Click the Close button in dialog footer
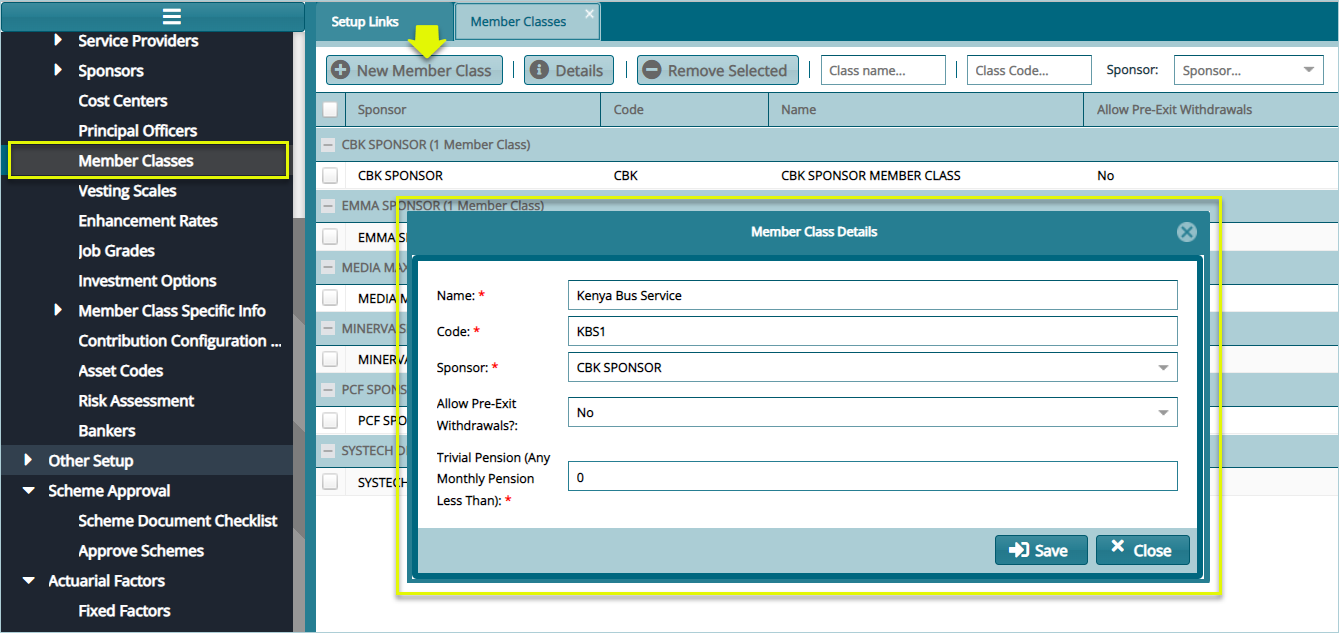Image resolution: width=1339 pixels, height=633 pixels. pos(1143,550)
